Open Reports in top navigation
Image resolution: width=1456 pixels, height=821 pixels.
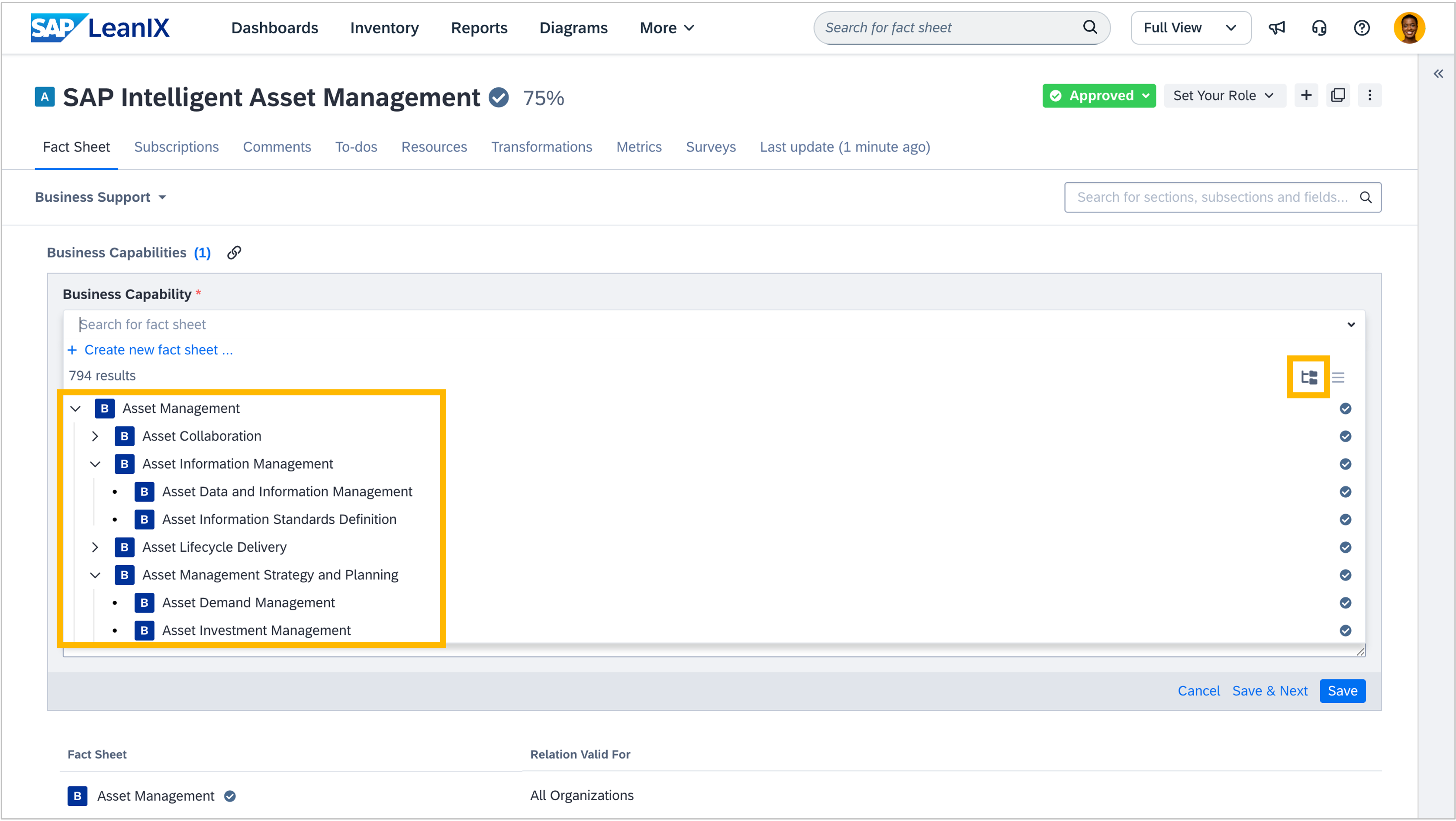click(x=479, y=28)
